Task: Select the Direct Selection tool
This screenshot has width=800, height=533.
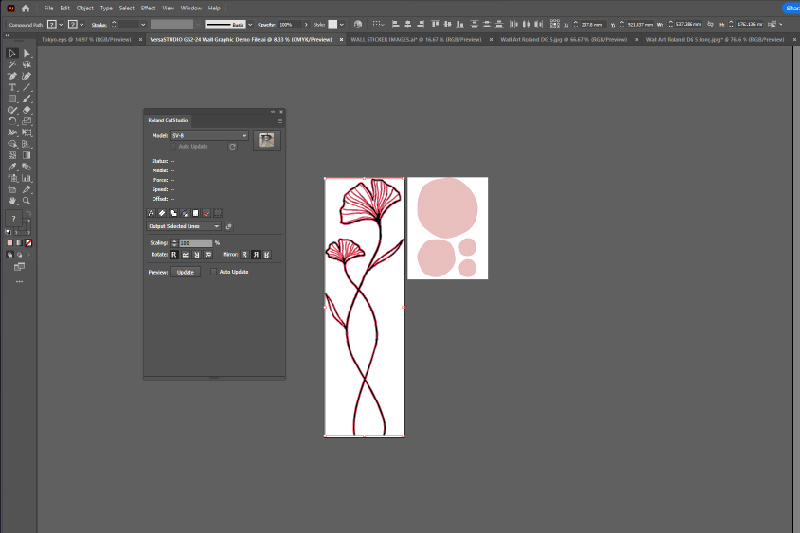Action: [27, 53]
